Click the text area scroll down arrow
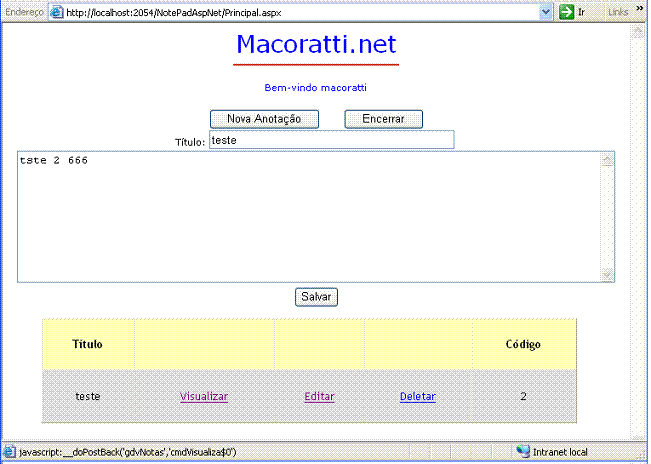 (607, 274)
